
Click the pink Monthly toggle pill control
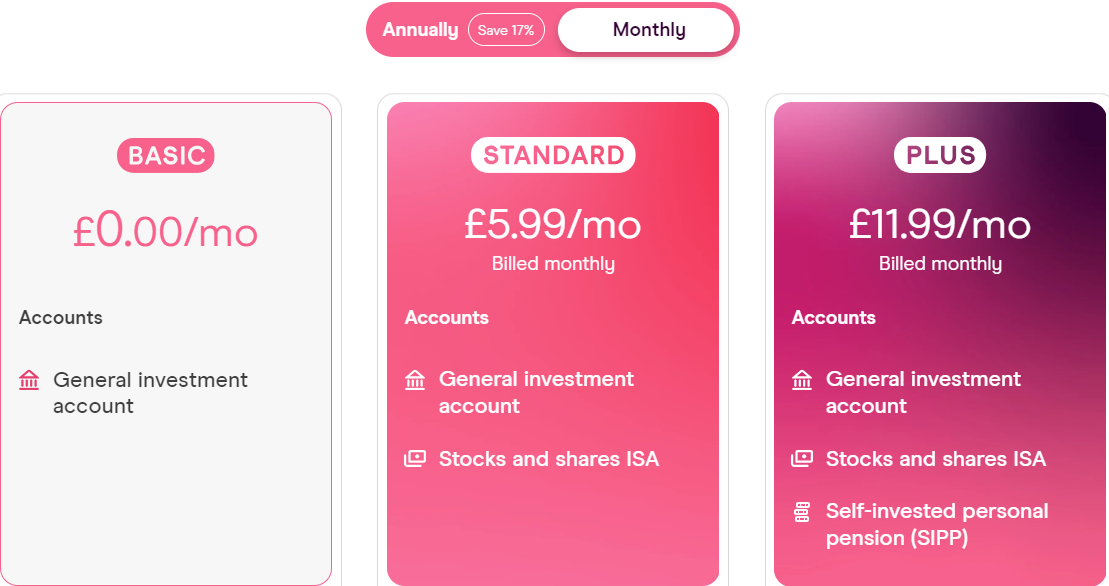point(552,29)
